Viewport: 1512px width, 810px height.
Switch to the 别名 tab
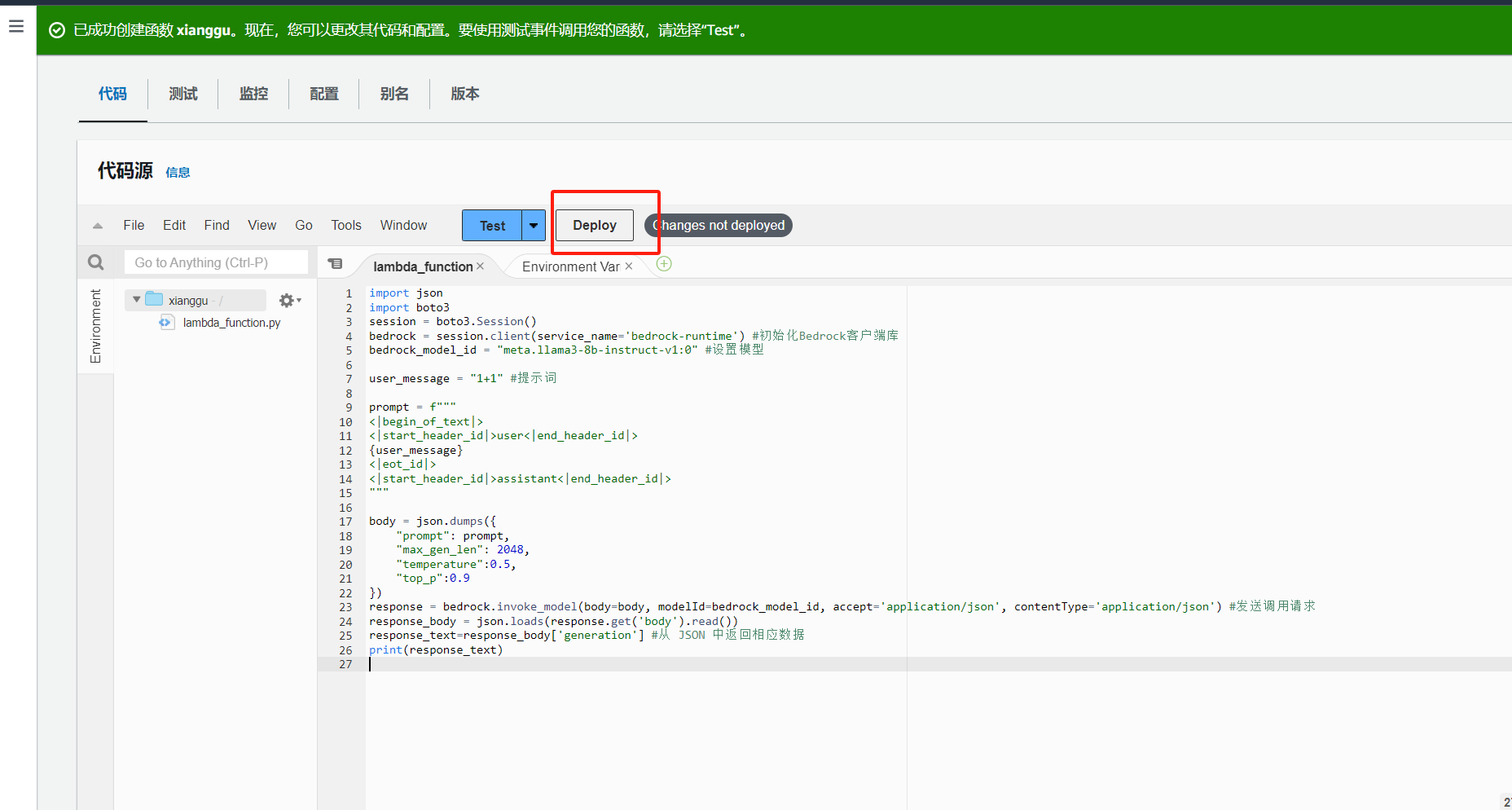point(394,94)
